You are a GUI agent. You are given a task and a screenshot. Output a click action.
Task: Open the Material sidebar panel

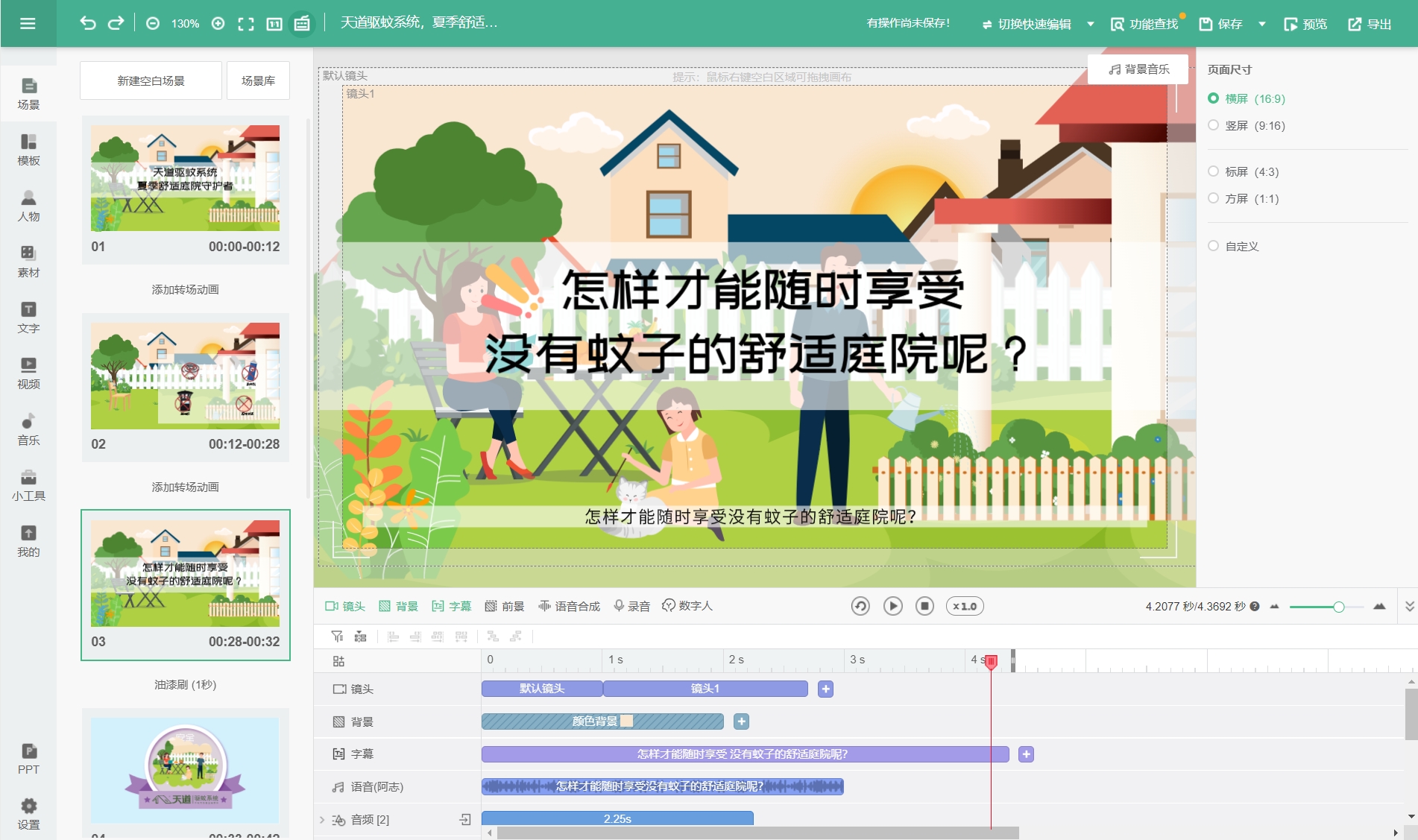pyautogui.click(x=28, y=262)
